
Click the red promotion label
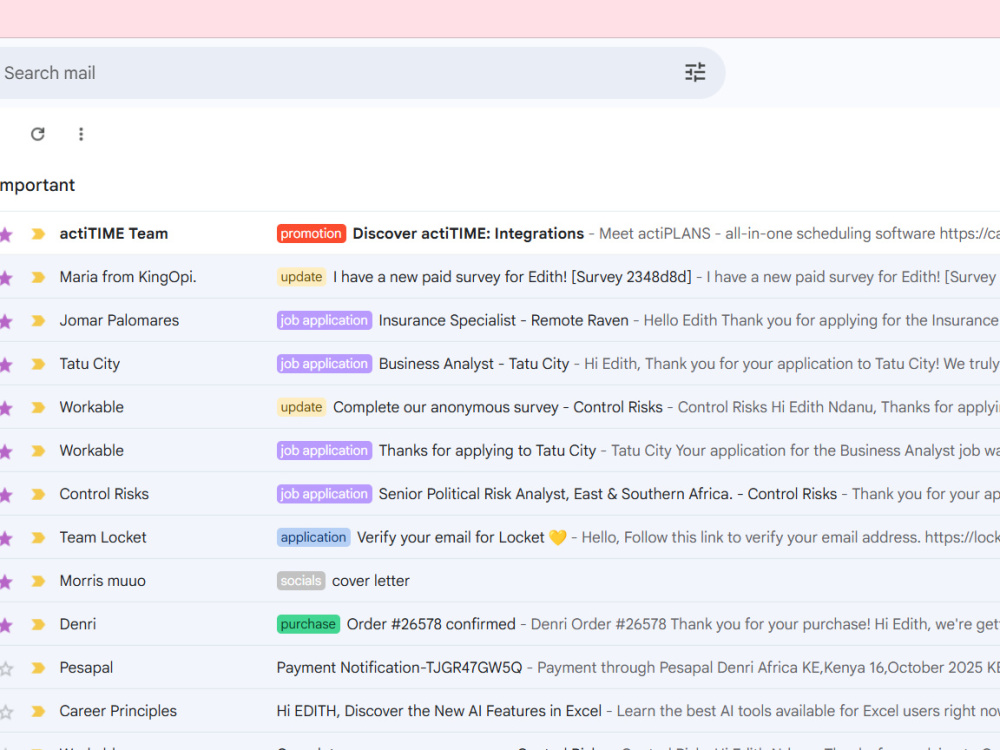311,233
